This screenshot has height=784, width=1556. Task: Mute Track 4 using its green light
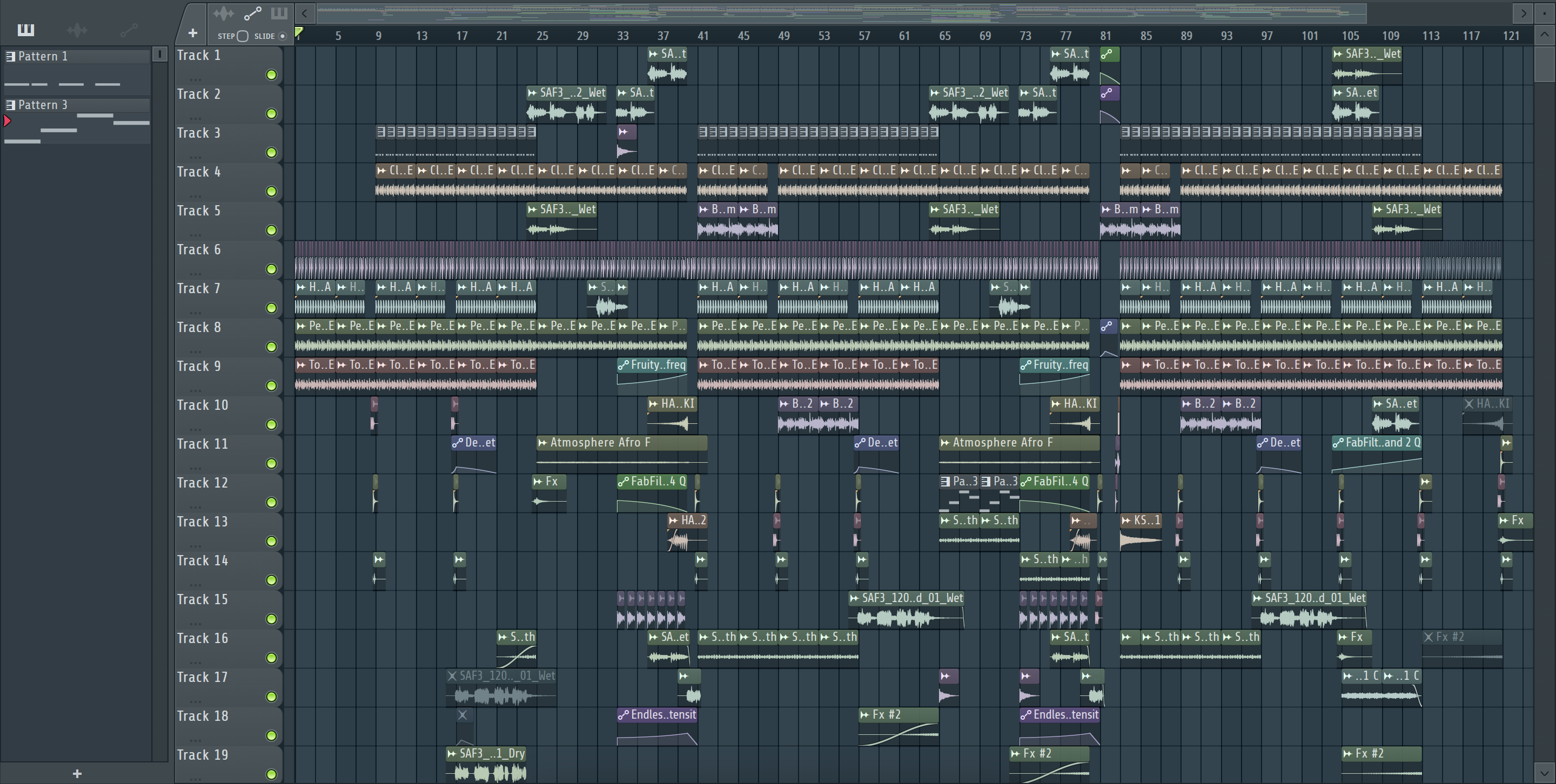271,191
